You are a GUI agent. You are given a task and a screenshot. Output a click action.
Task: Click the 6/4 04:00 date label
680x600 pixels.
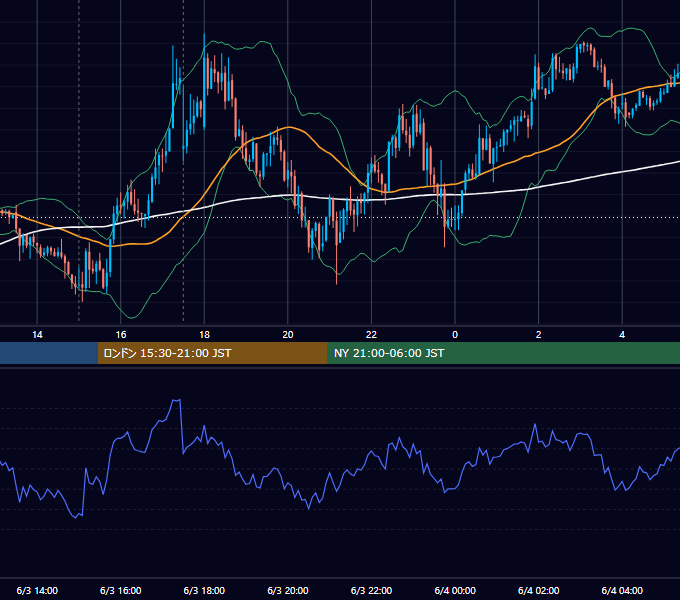[622, 590]
